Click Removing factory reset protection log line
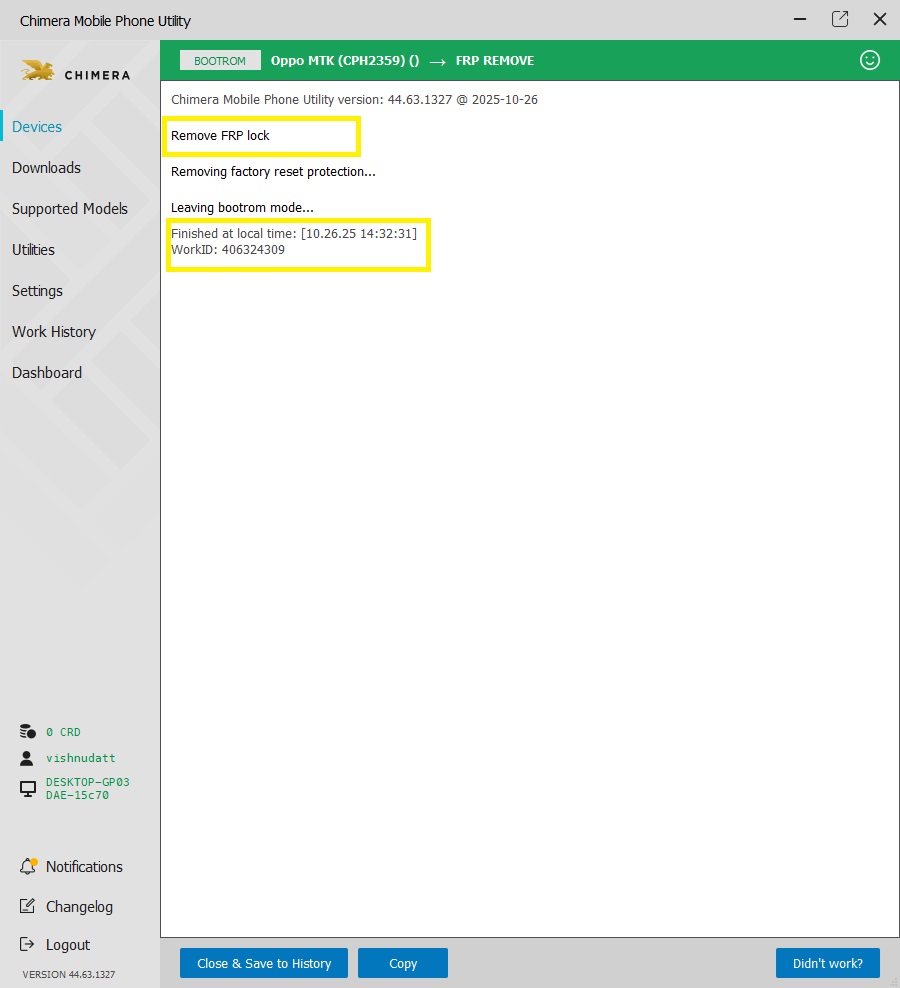900x988 pixels. [273, 171]
